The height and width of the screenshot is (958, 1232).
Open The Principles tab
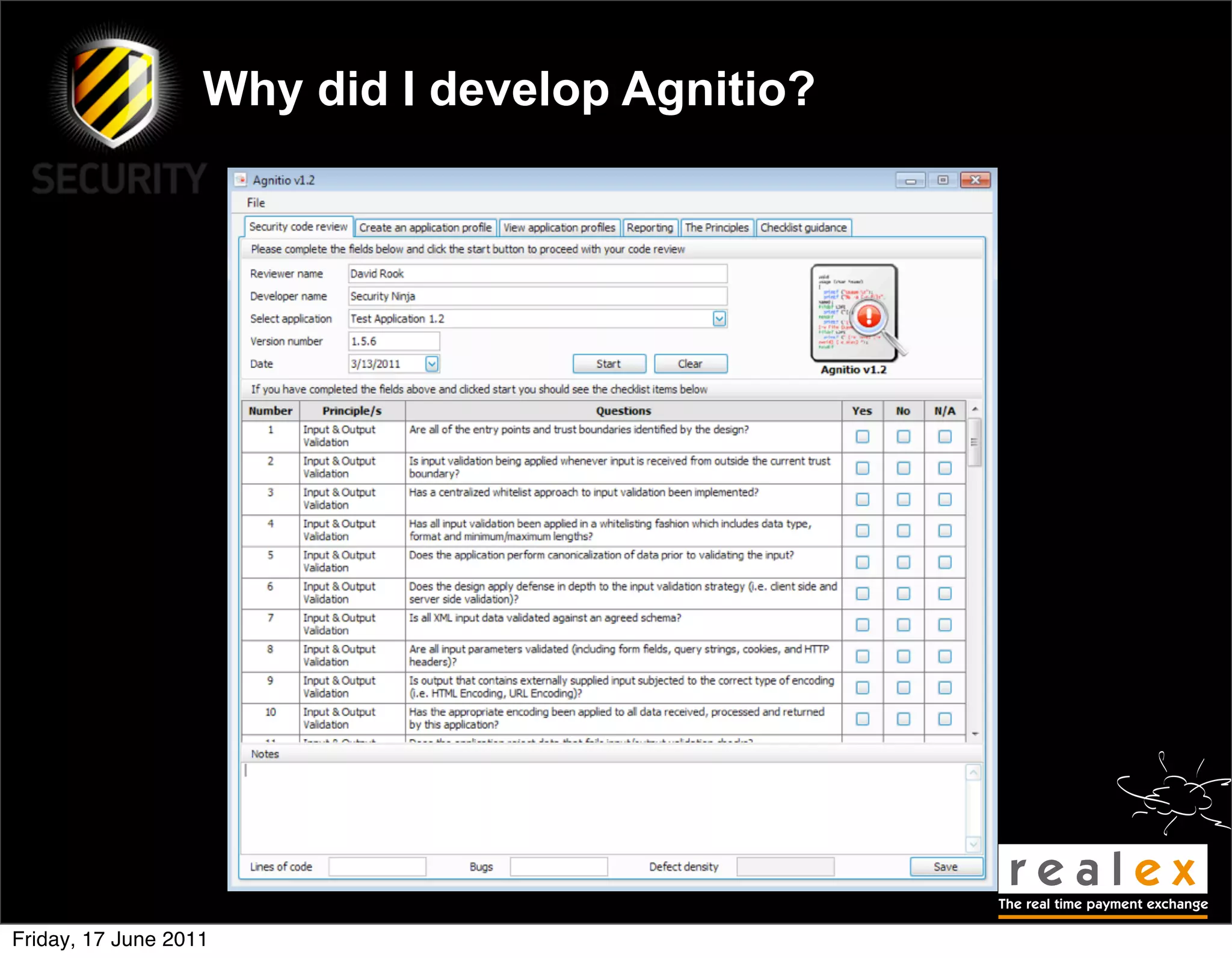pos(716,228)
